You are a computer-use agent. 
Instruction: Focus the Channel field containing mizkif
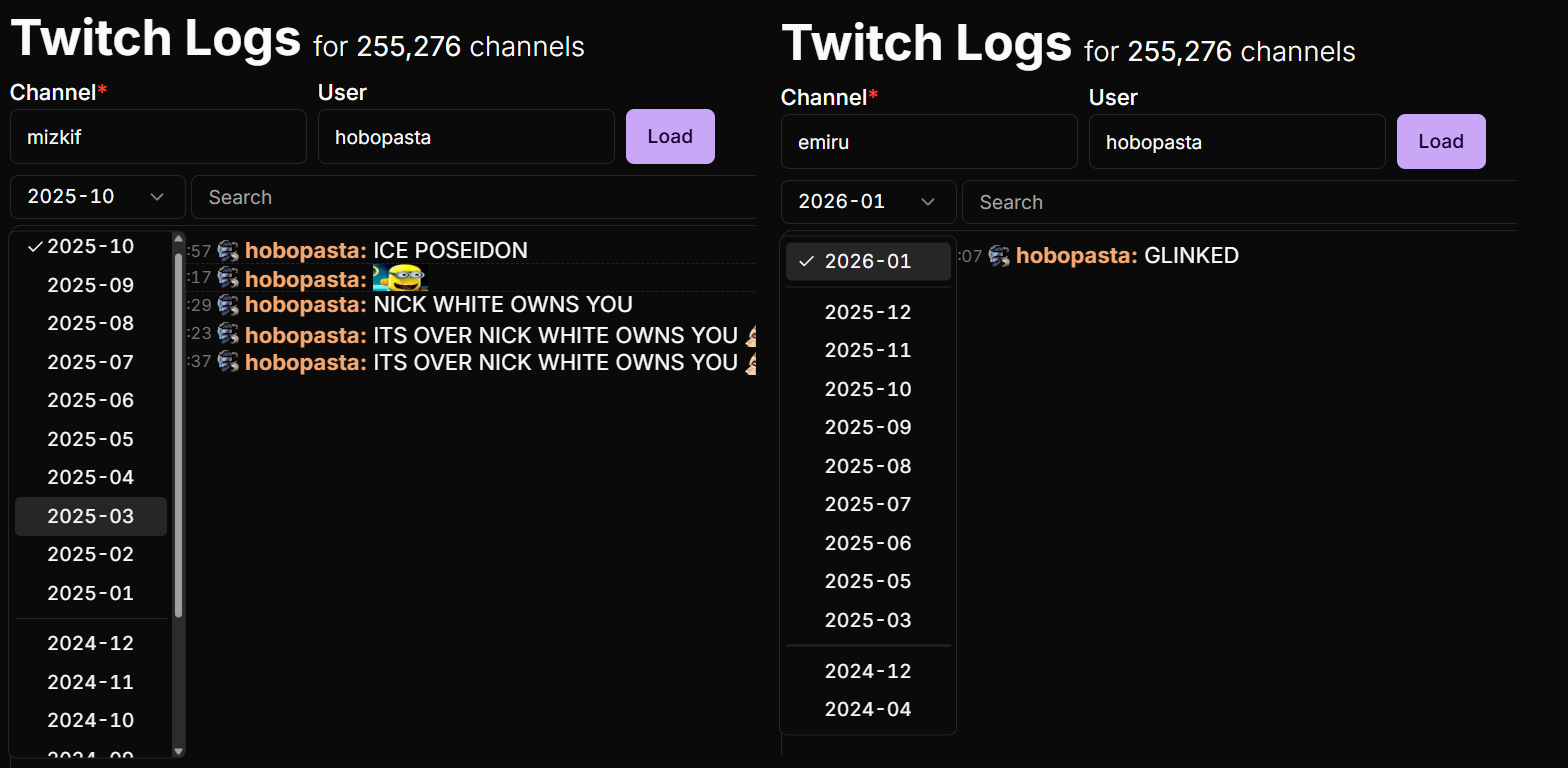point(158,136)
